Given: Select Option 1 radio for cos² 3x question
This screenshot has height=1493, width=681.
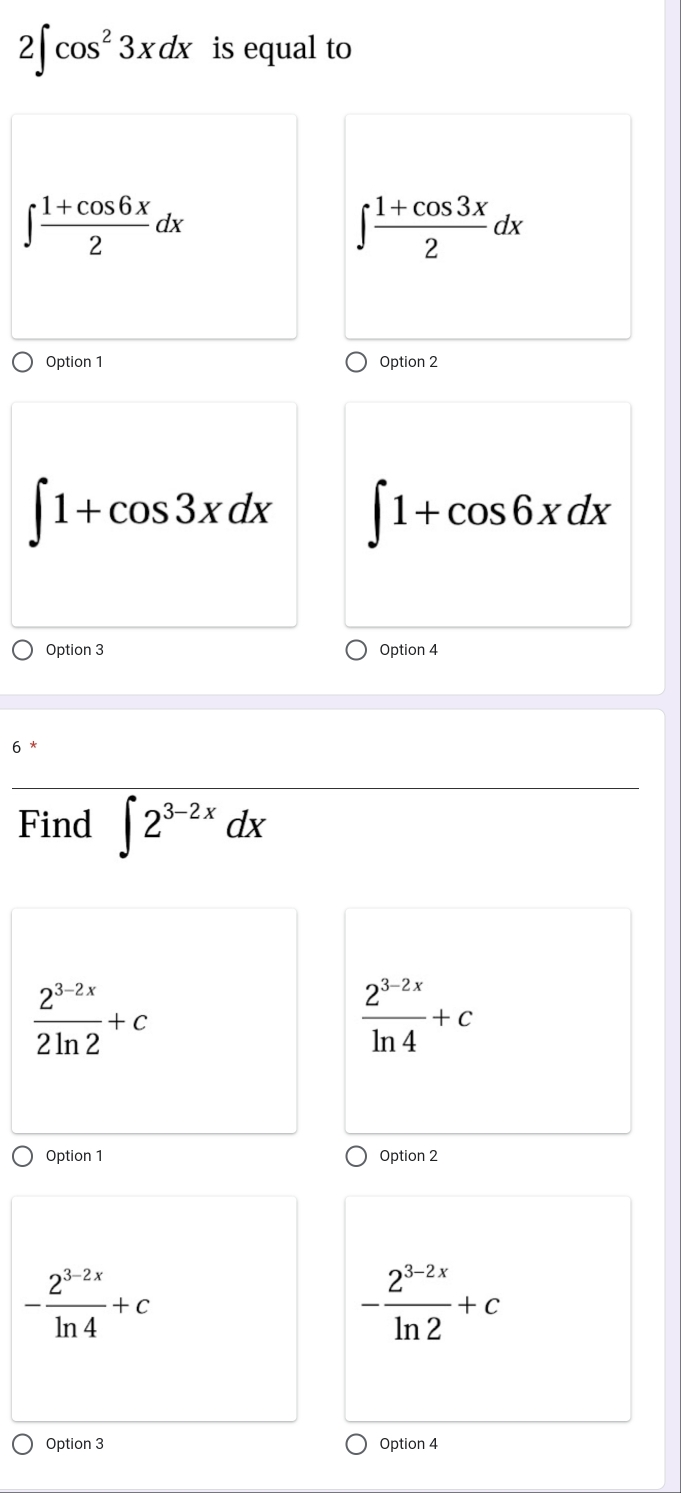Looking at the screenshot, I should (x=23, y=362).
